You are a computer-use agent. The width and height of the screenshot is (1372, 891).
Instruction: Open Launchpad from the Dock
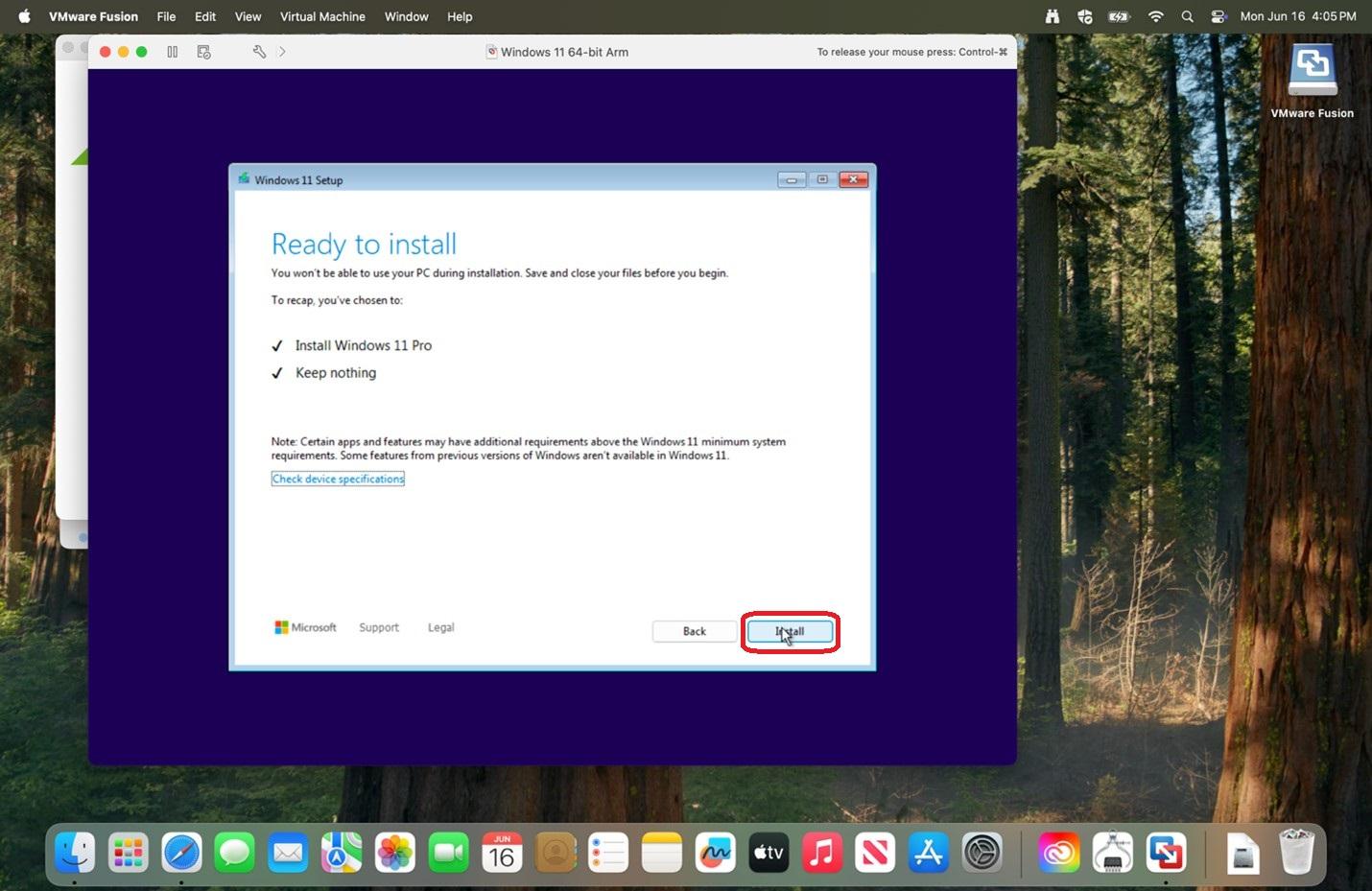tap(129, 852)
